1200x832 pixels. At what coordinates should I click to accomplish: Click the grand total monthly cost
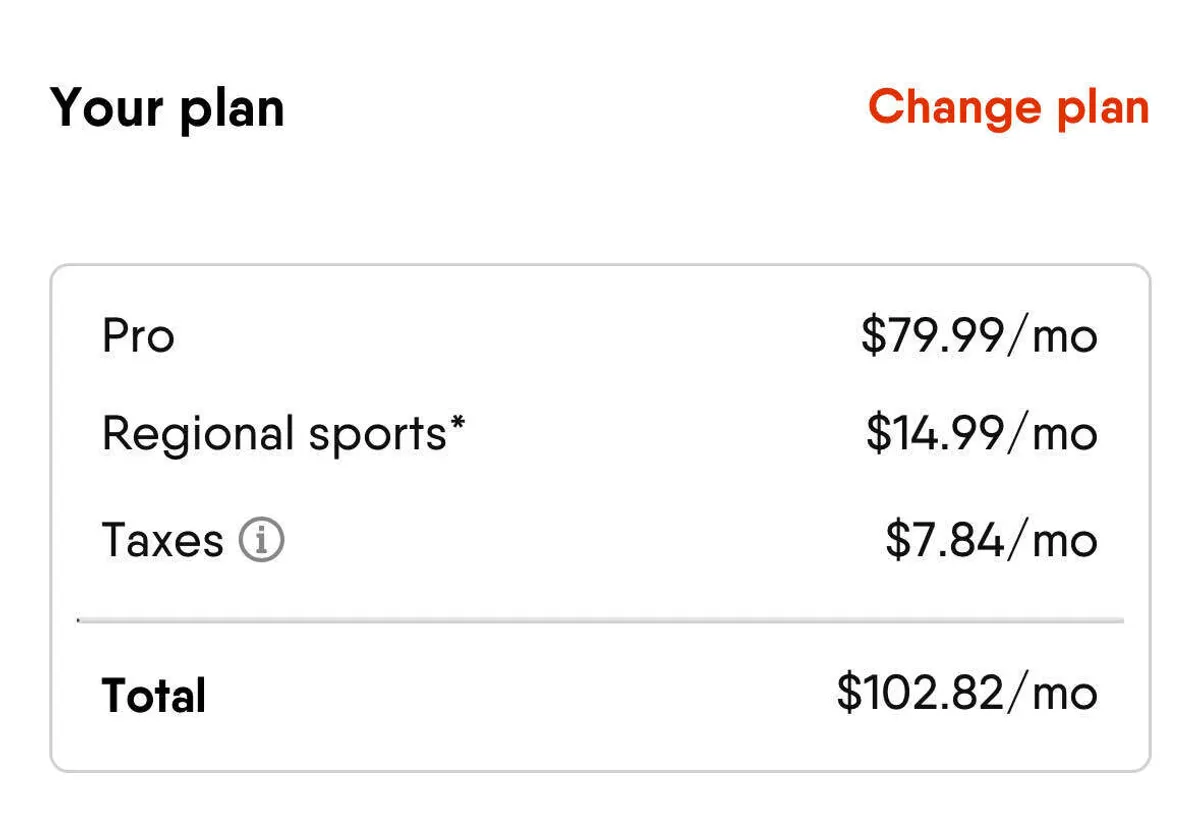pos(967,693)
